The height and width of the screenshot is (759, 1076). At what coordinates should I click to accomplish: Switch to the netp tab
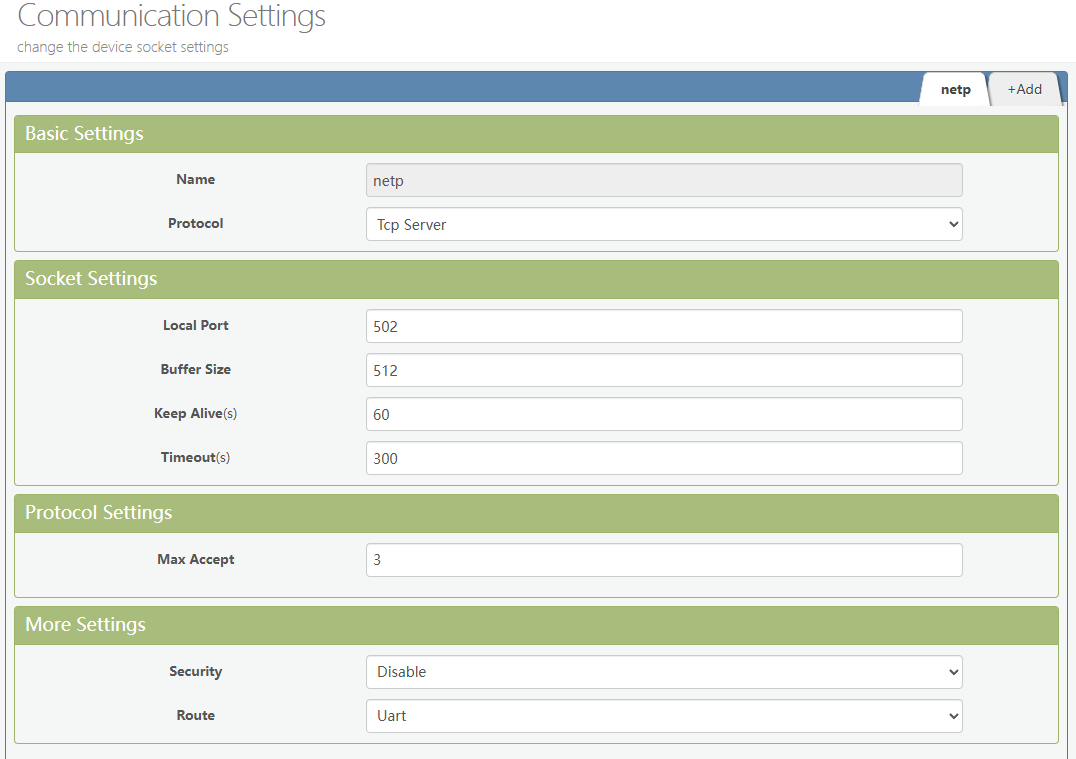955,89
